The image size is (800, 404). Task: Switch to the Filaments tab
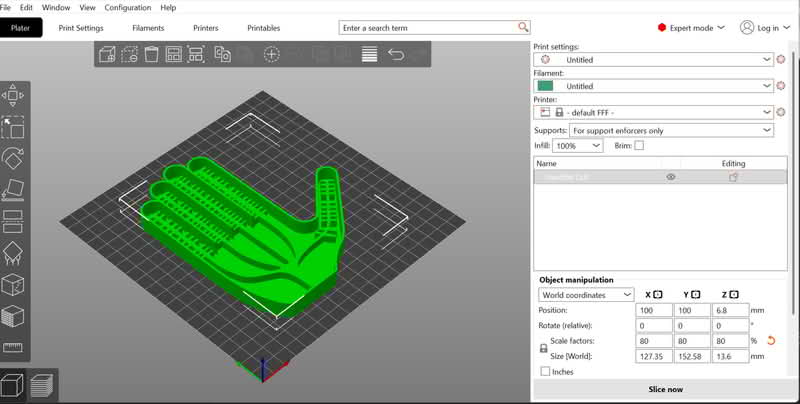click(148, 28)
